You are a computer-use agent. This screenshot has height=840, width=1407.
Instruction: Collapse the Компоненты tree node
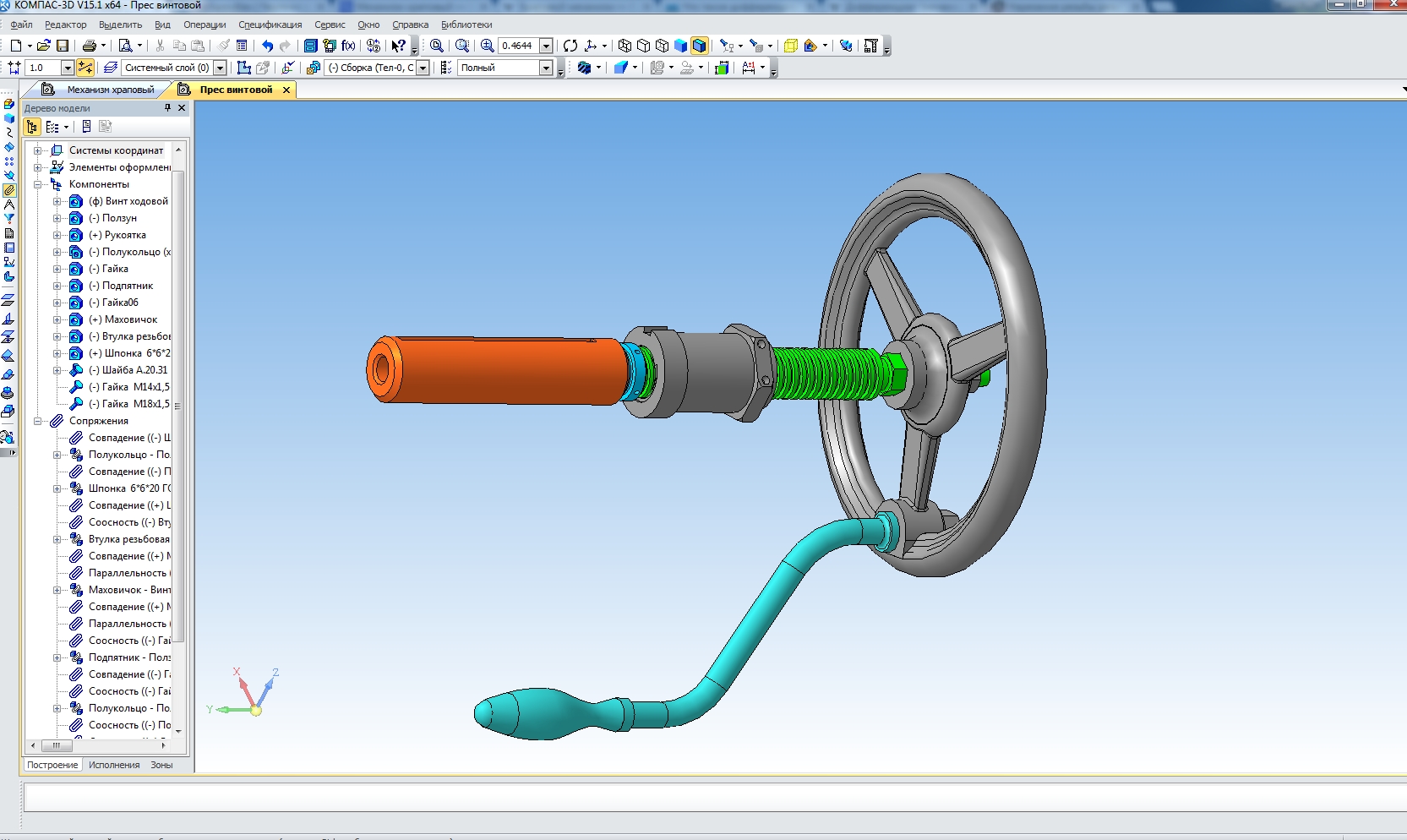pos(37,184)
